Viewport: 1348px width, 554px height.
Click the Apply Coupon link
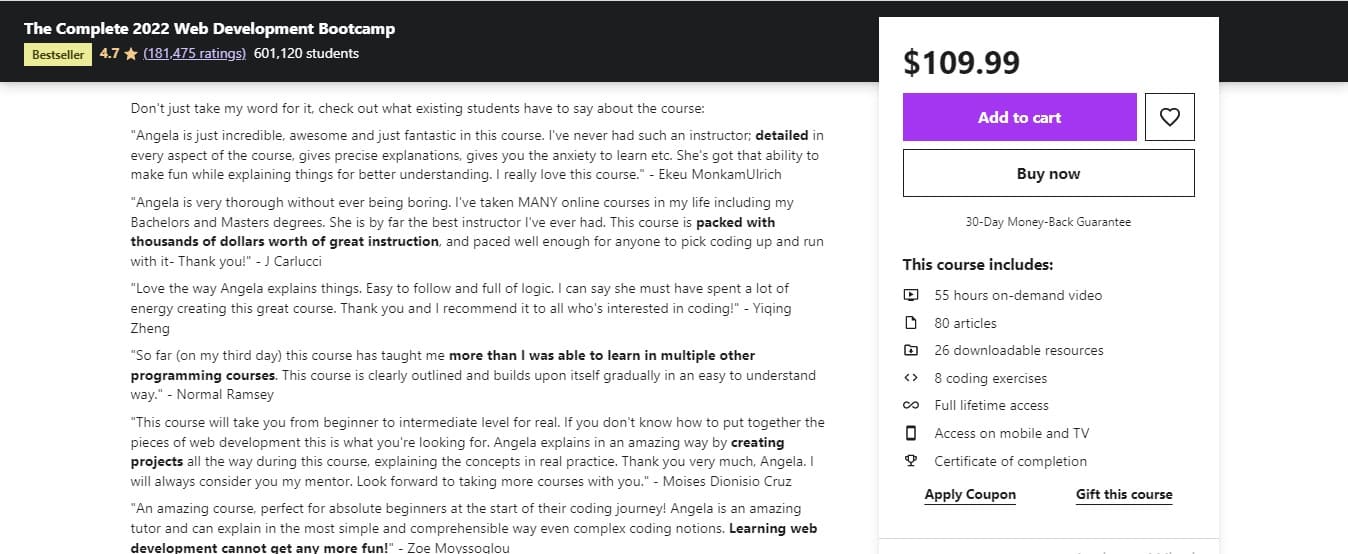pos(970,495)
